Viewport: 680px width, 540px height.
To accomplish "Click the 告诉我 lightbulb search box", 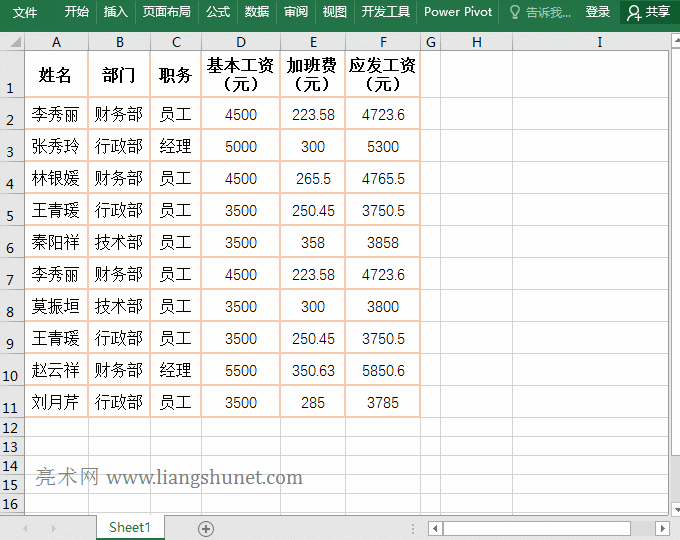I will (x=540, y=12).
